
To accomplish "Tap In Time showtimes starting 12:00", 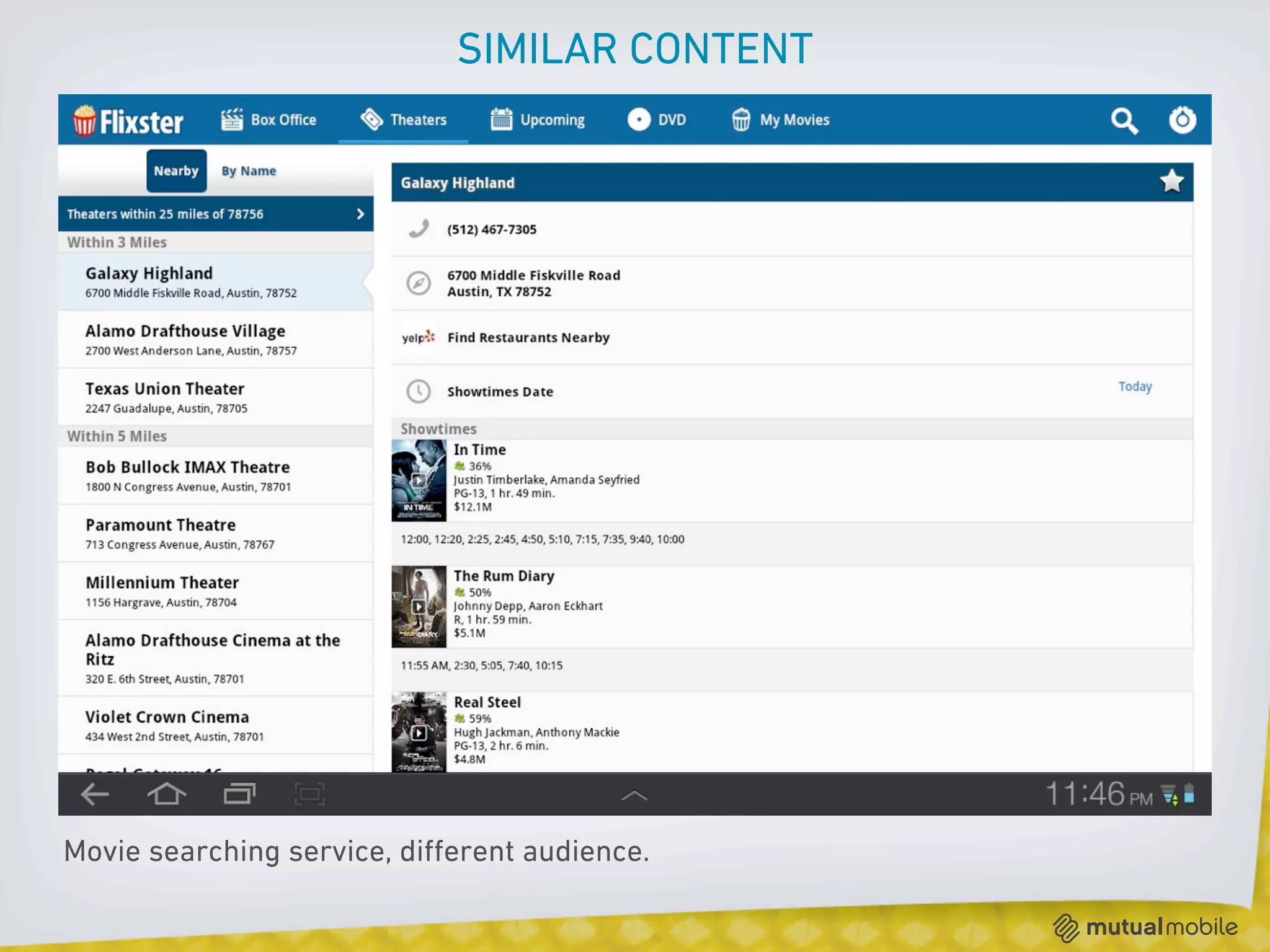I will point(543,539).
